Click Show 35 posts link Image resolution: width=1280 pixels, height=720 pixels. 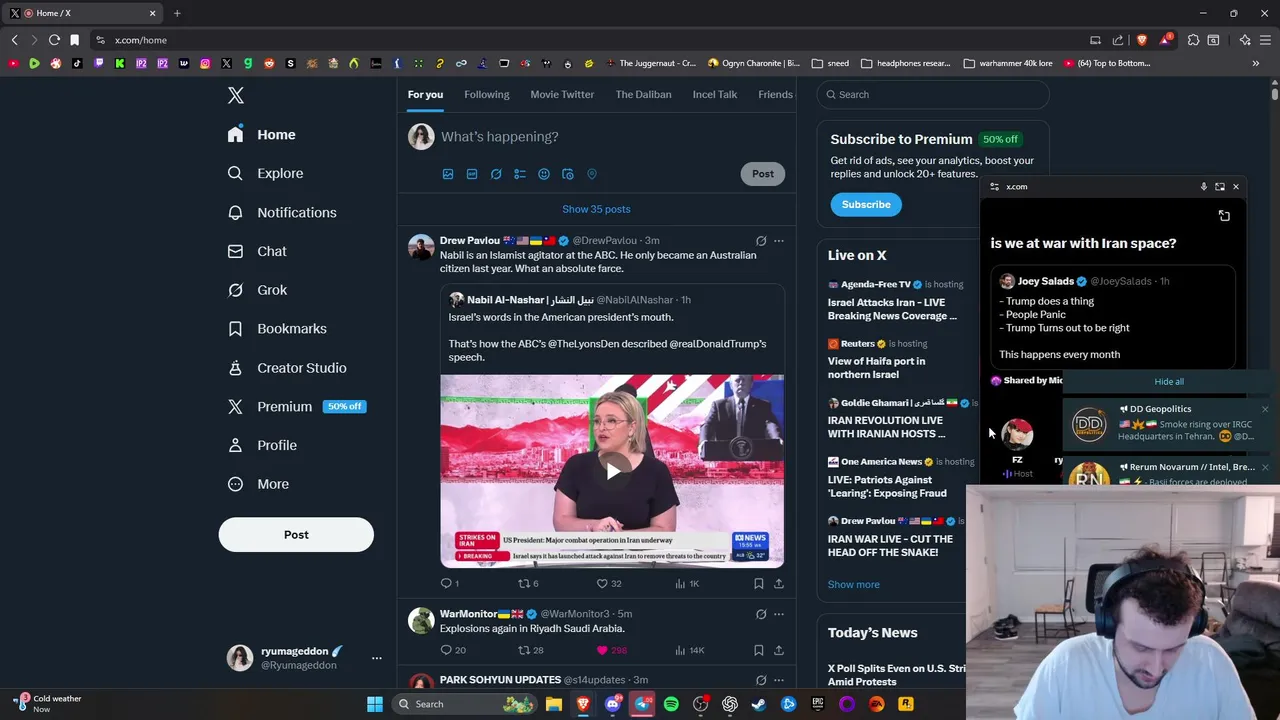tap(596, 209)
